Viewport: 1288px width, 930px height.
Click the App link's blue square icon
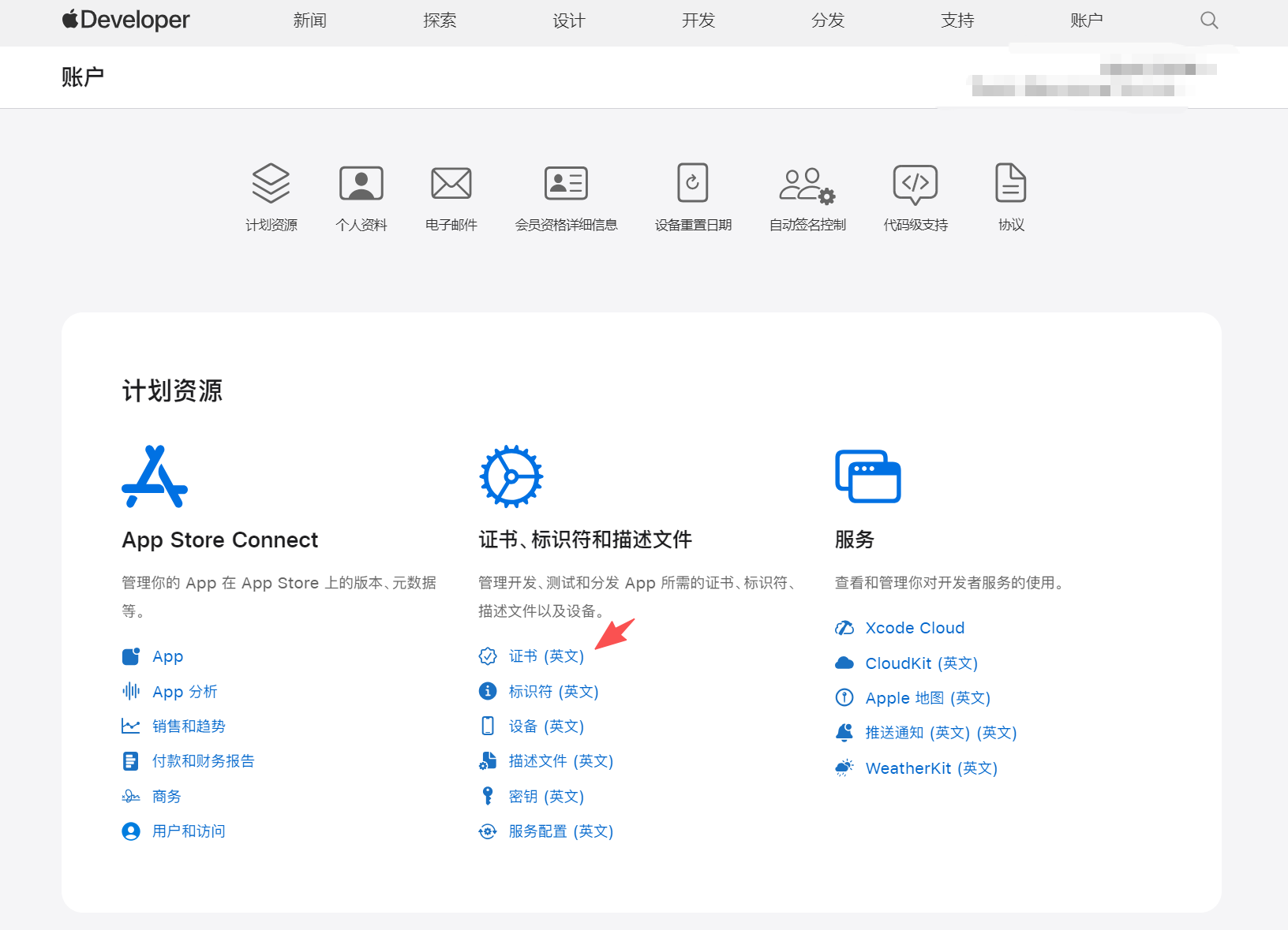pos(131,656)
